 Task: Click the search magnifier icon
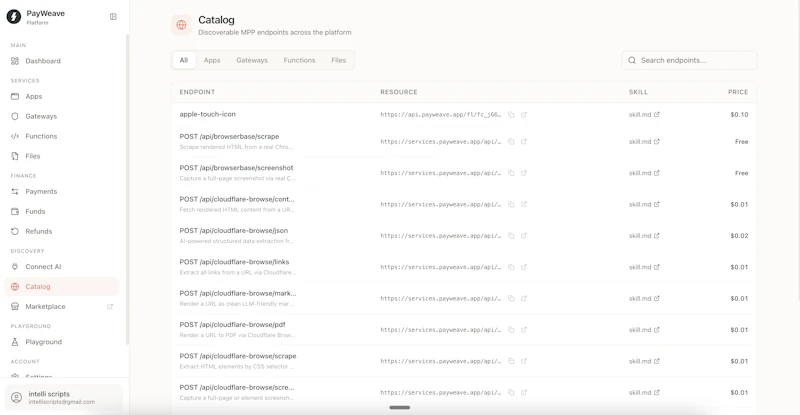(x=632, y=60)
